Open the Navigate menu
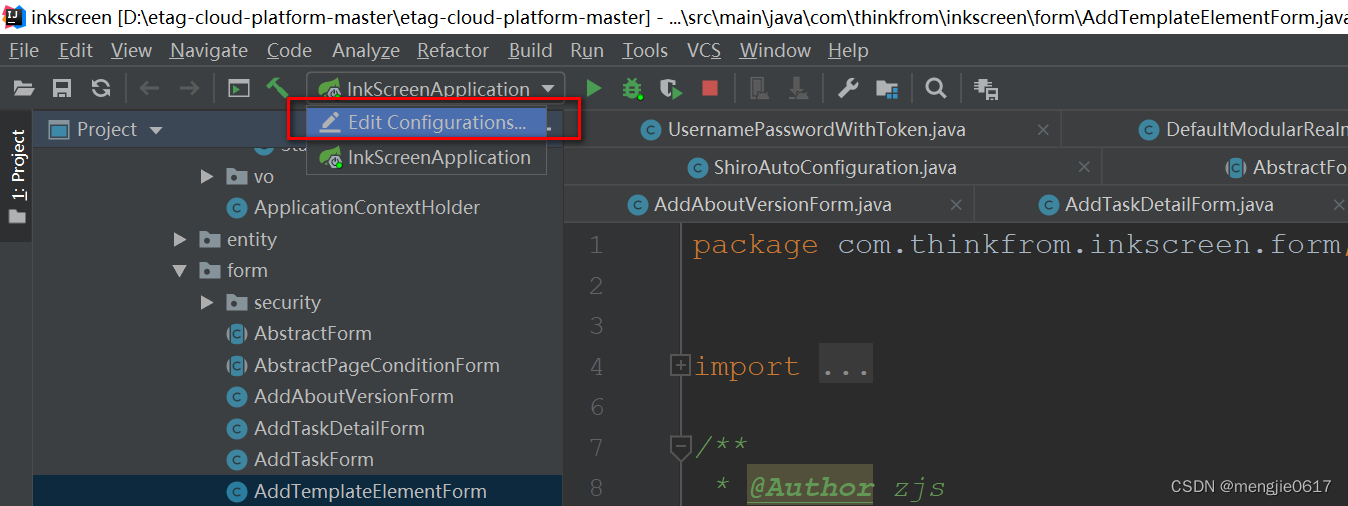Viewport: 1348px width, 506px height. click(x=209, y=50)
